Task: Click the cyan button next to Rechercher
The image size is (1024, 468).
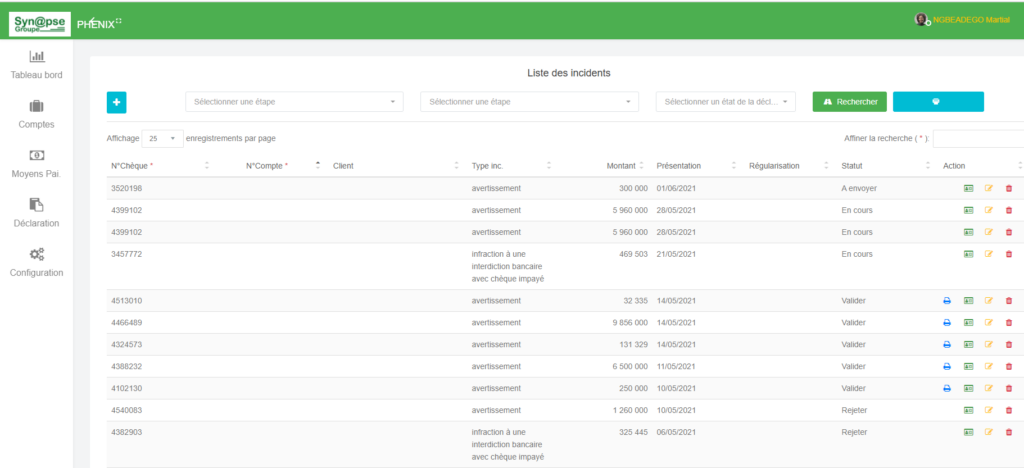Action: point(937,102)
